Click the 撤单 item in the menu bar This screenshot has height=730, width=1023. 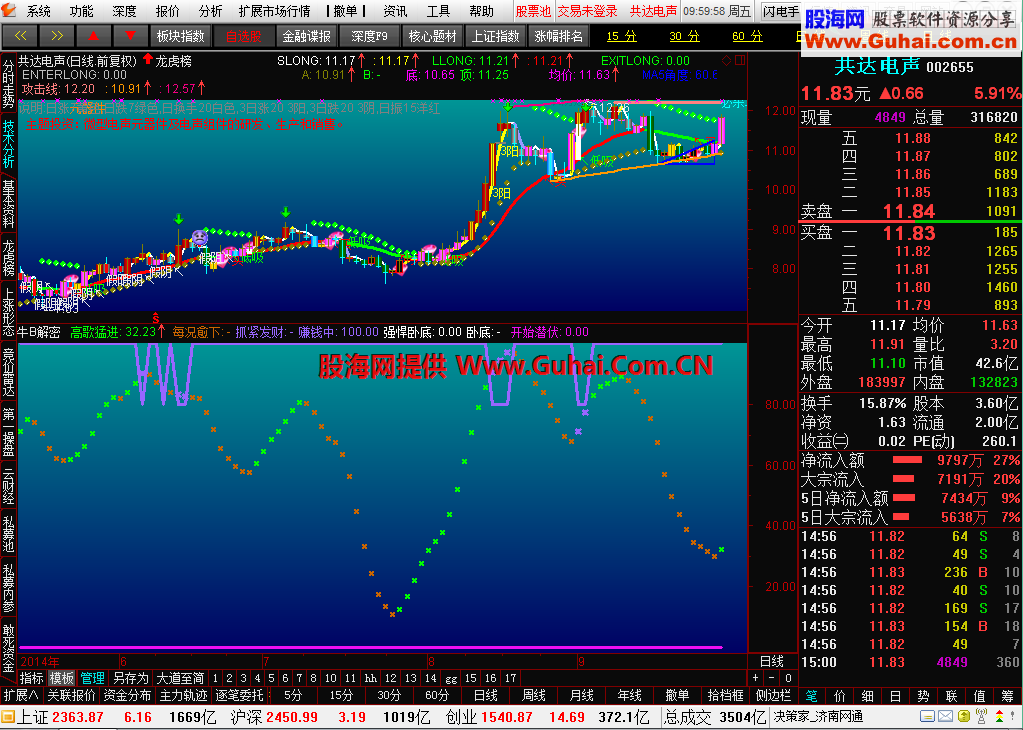coord(345,11)
